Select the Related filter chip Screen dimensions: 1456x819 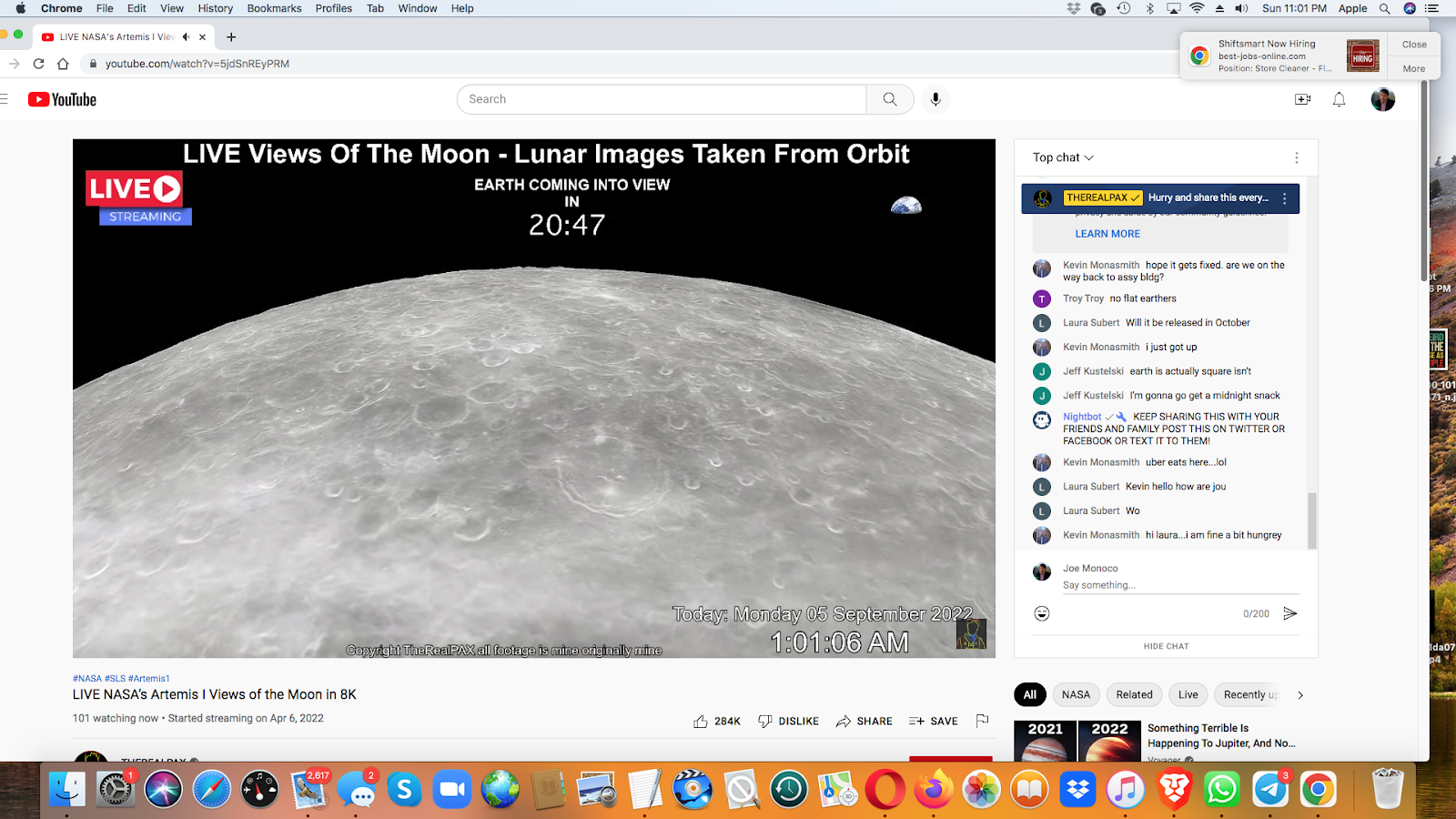pyautogui.click(x=1134, y=694)
